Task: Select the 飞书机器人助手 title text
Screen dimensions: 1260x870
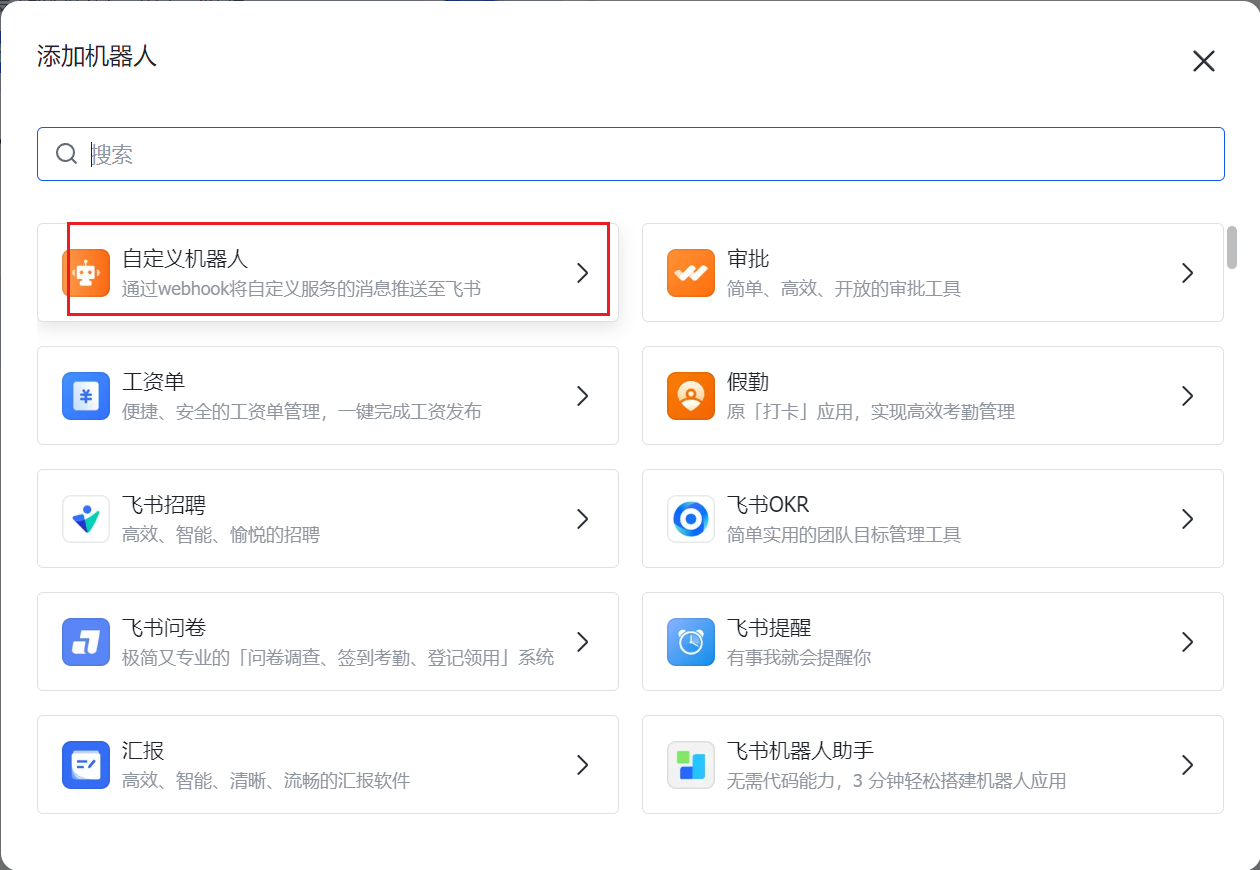Action: pos(801,751)
